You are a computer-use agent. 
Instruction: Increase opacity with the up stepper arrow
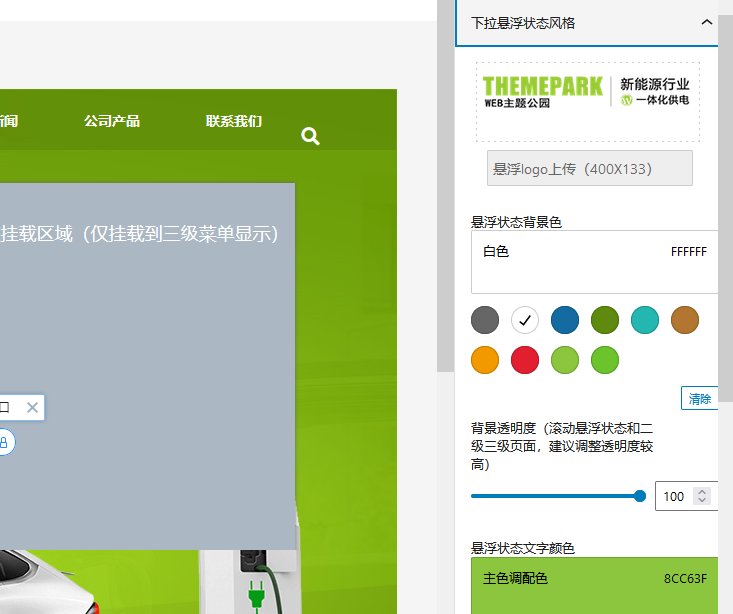click(702, 492)
